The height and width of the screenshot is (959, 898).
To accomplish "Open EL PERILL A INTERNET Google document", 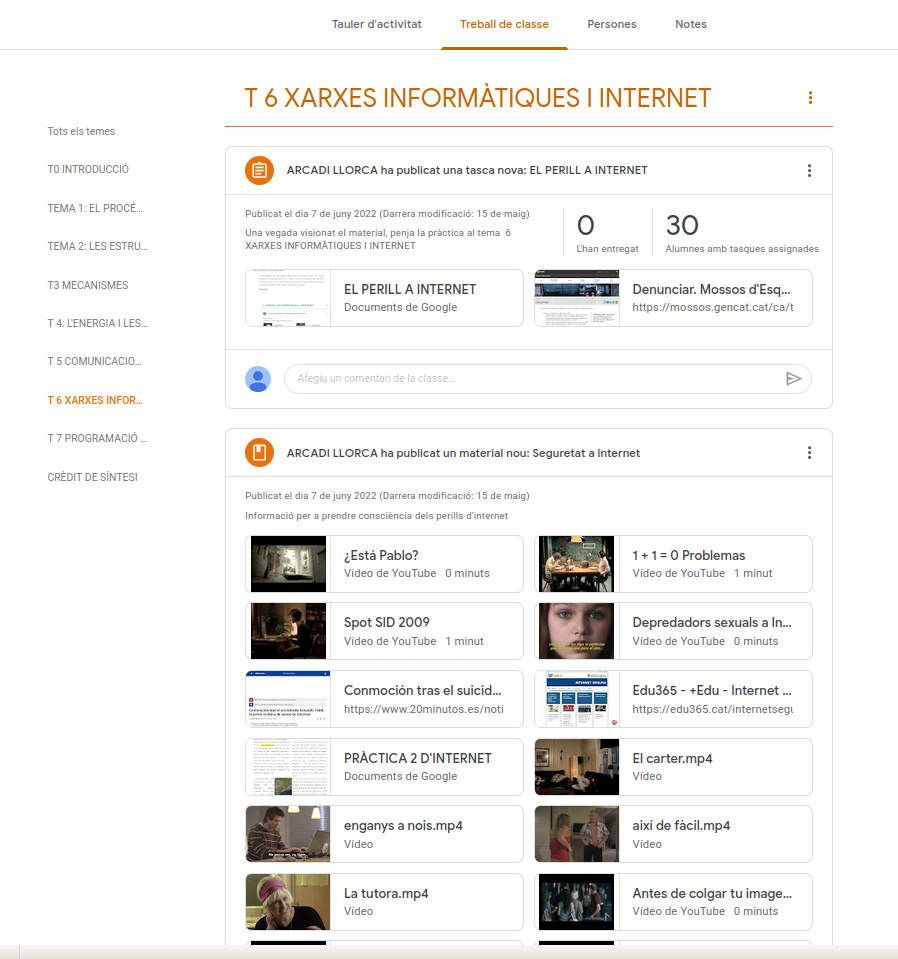I will (384, 298).
